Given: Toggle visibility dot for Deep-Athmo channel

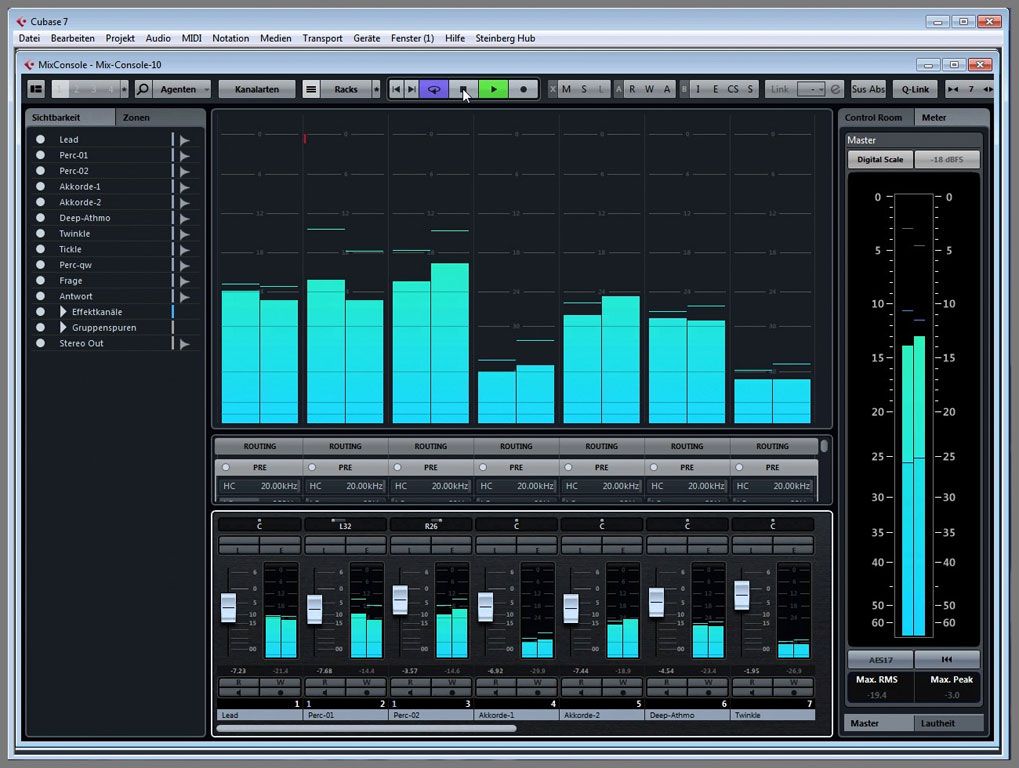Looking at the screenshot, I should click(40, 218).
